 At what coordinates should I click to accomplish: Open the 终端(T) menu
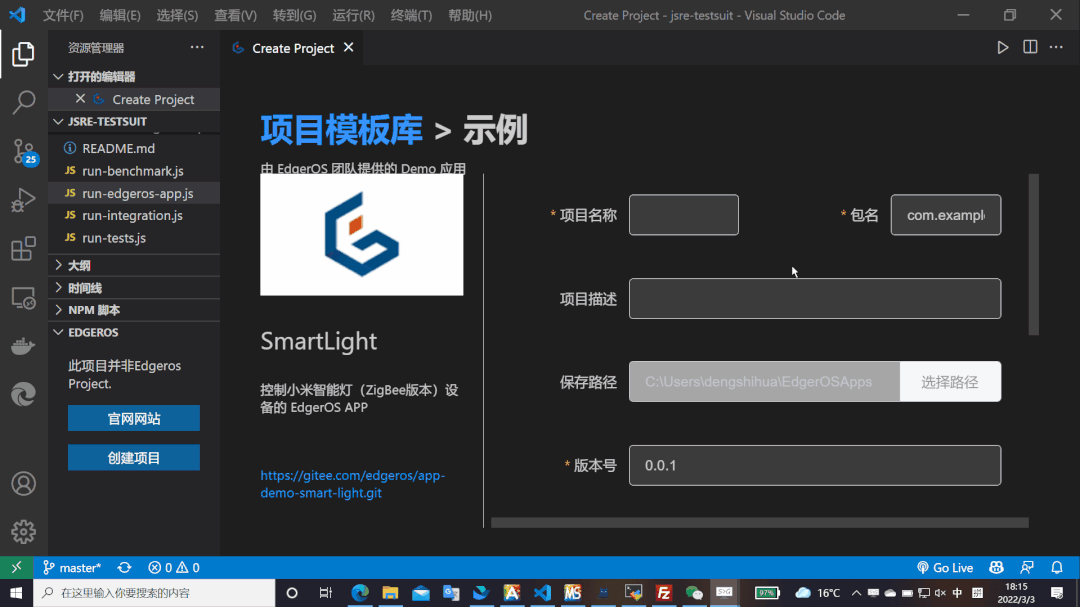click(x=410, y=15)
